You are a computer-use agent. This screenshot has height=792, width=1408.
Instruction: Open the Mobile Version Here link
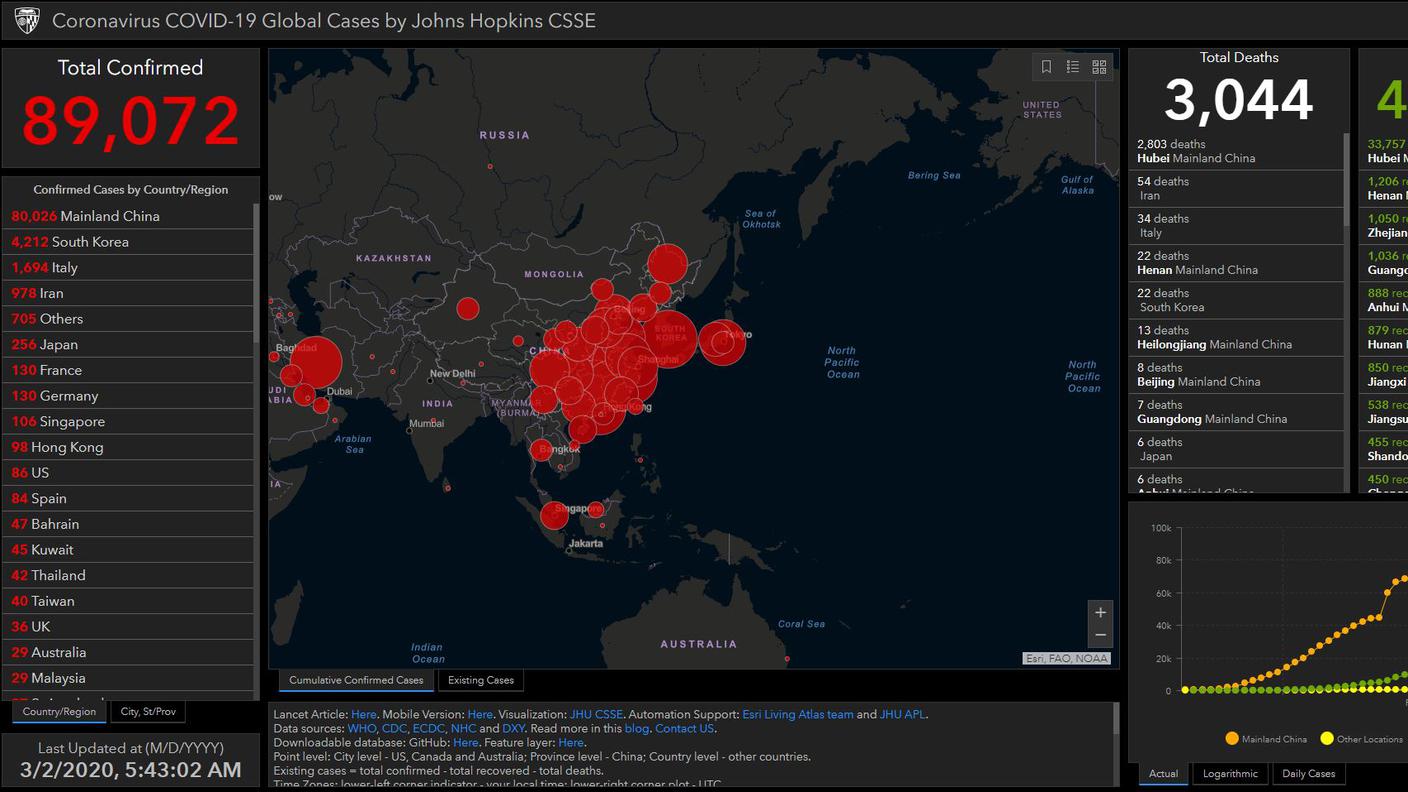click(x=480, y=715)
